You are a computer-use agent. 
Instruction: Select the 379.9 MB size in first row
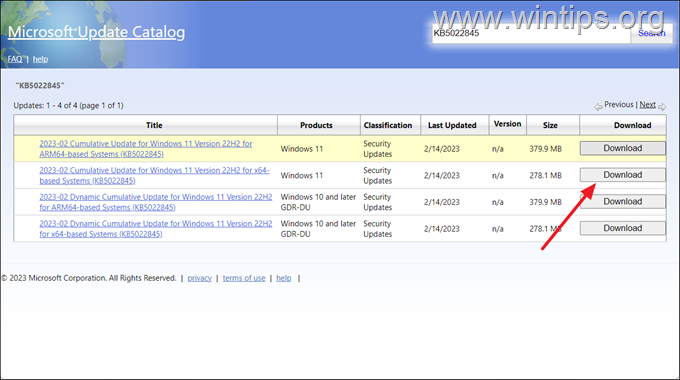point(545,149)
